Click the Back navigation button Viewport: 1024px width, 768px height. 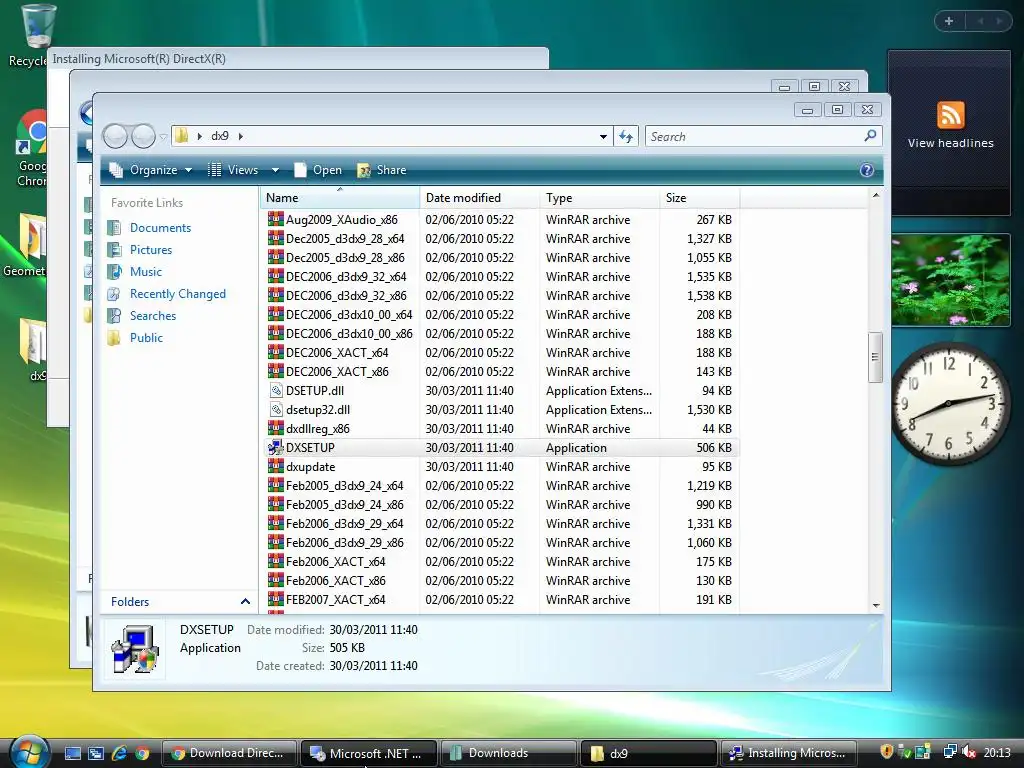click(116, 136)
